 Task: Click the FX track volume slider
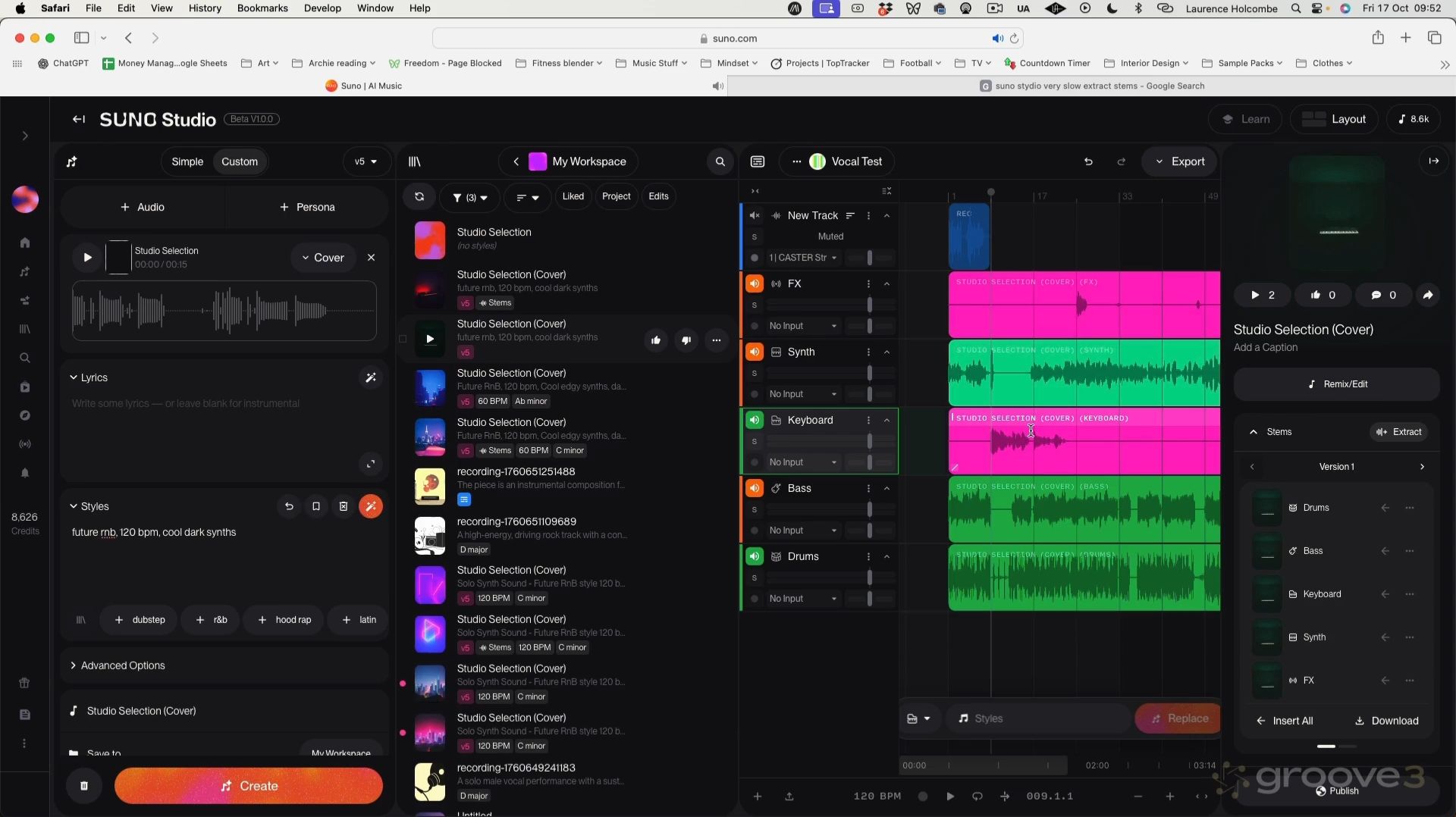[819, 305]
